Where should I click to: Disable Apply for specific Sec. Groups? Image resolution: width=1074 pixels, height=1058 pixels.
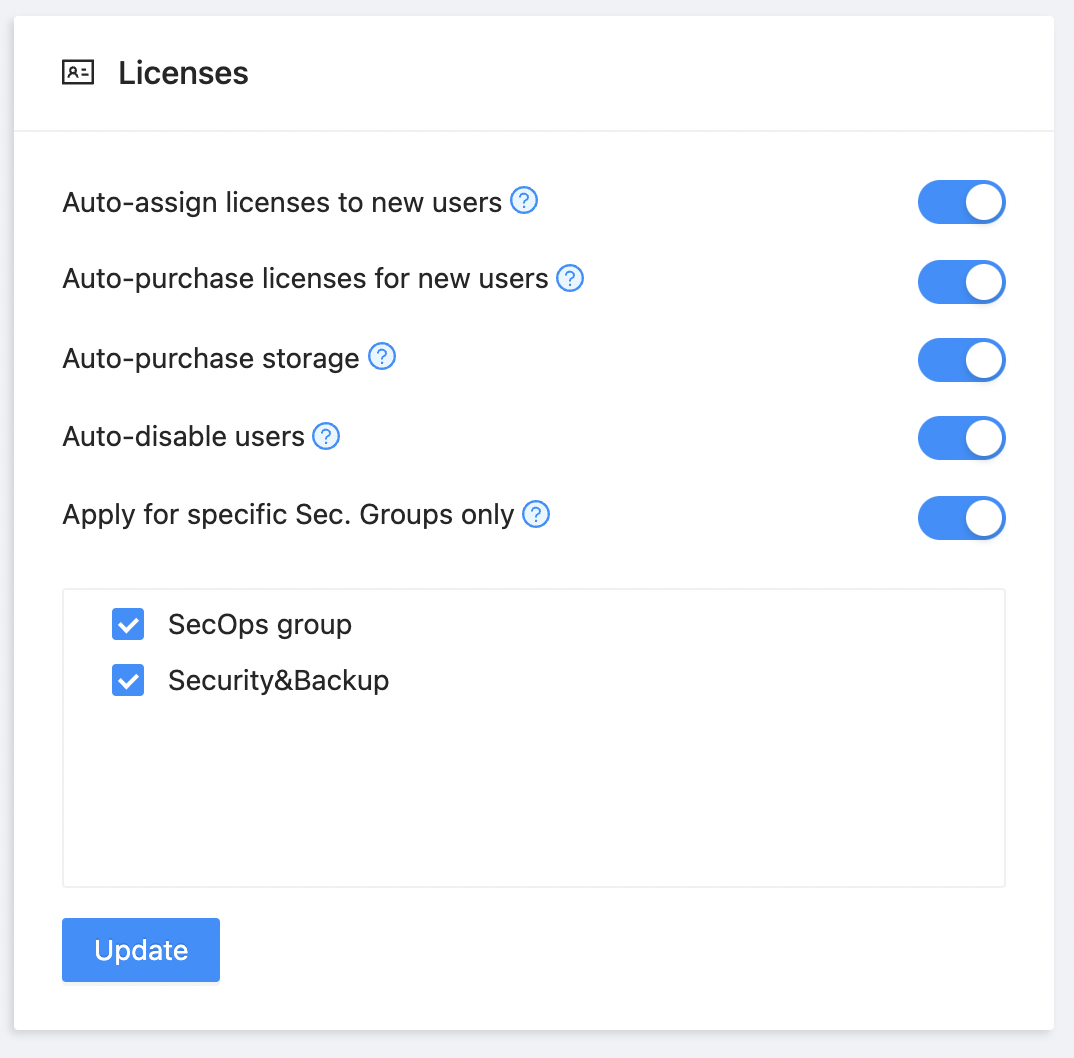click(961, 518)
